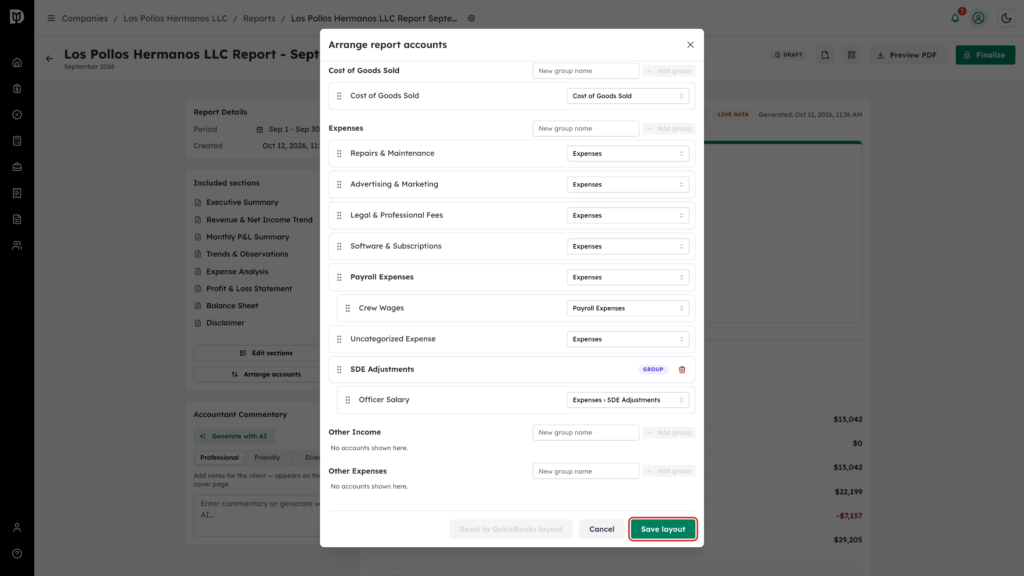Image resolution: width=1024 pixels, height=576 pixels.
Task: Grab the drag handle for Repairs & Maintenance
Action: (x=339, y=153)
